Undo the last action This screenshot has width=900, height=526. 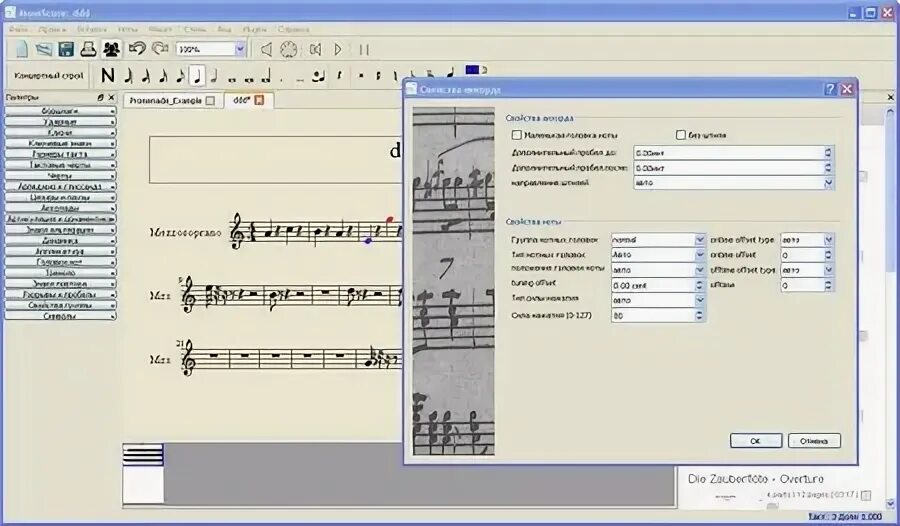click(137, 49)
